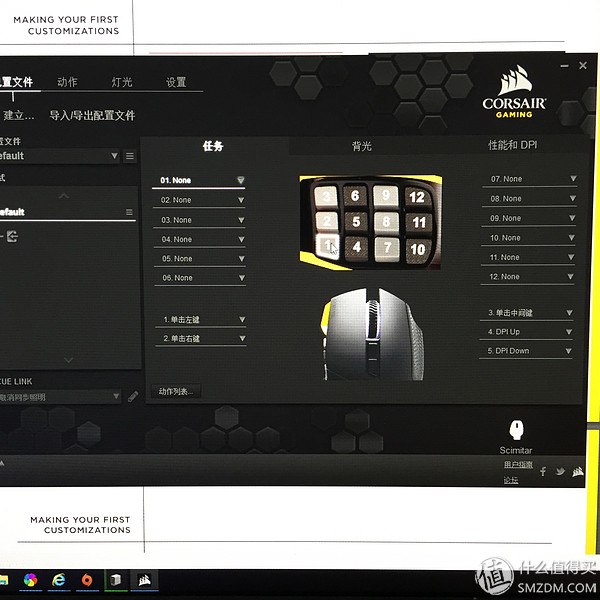The width and height of the screenshot is (600, 600).
Task: Switch to the 动作 (Actions) top tab
Action: pyautogui.click(x=67, y=82)
